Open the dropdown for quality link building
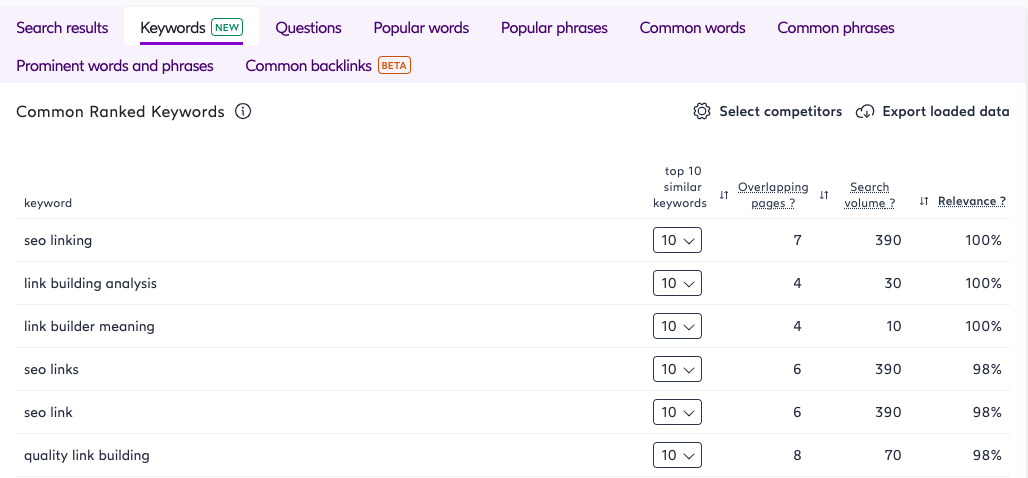The width and height of the screenshot is (1028, 478). click(x=677, y=455)
